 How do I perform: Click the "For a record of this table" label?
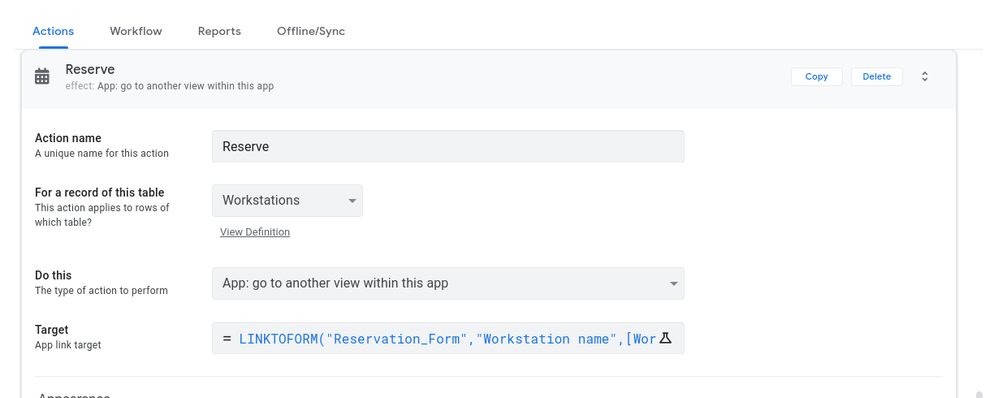click(99, 192)
